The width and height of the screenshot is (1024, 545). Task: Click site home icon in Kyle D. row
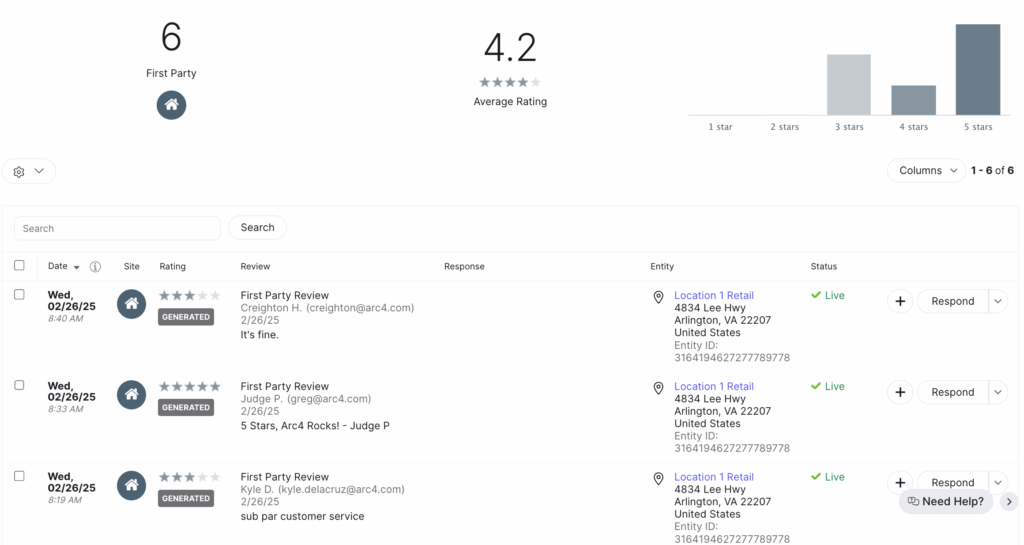pos(131,485)
